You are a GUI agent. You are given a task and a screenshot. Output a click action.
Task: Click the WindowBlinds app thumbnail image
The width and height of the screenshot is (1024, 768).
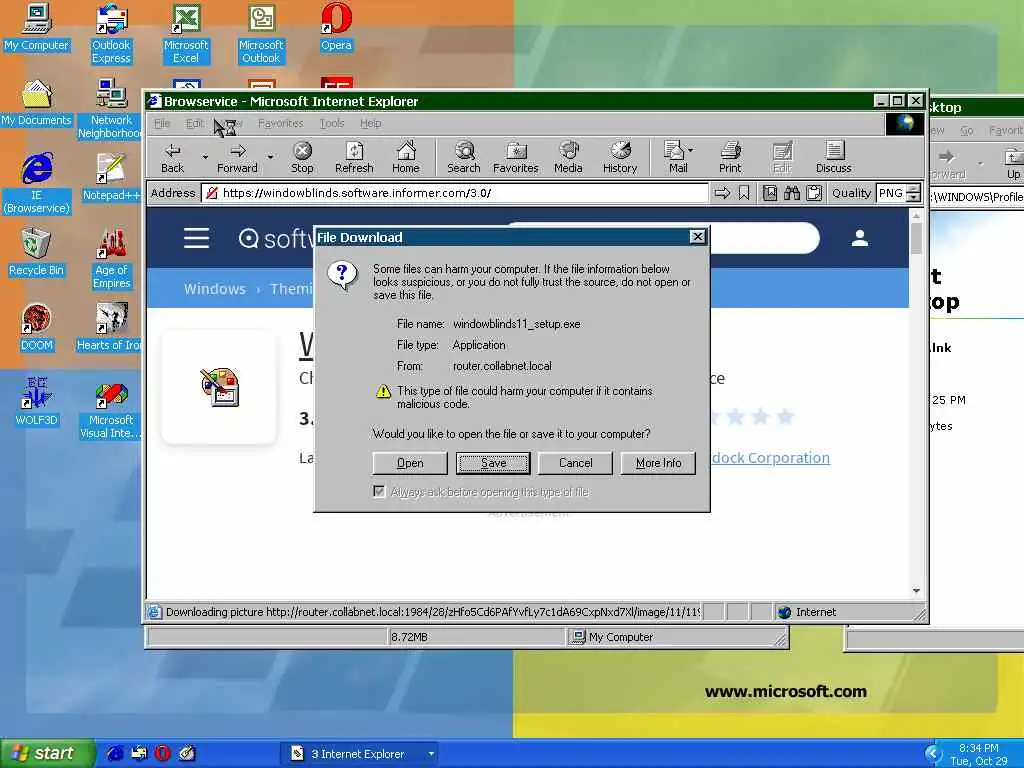click(219, 387)
